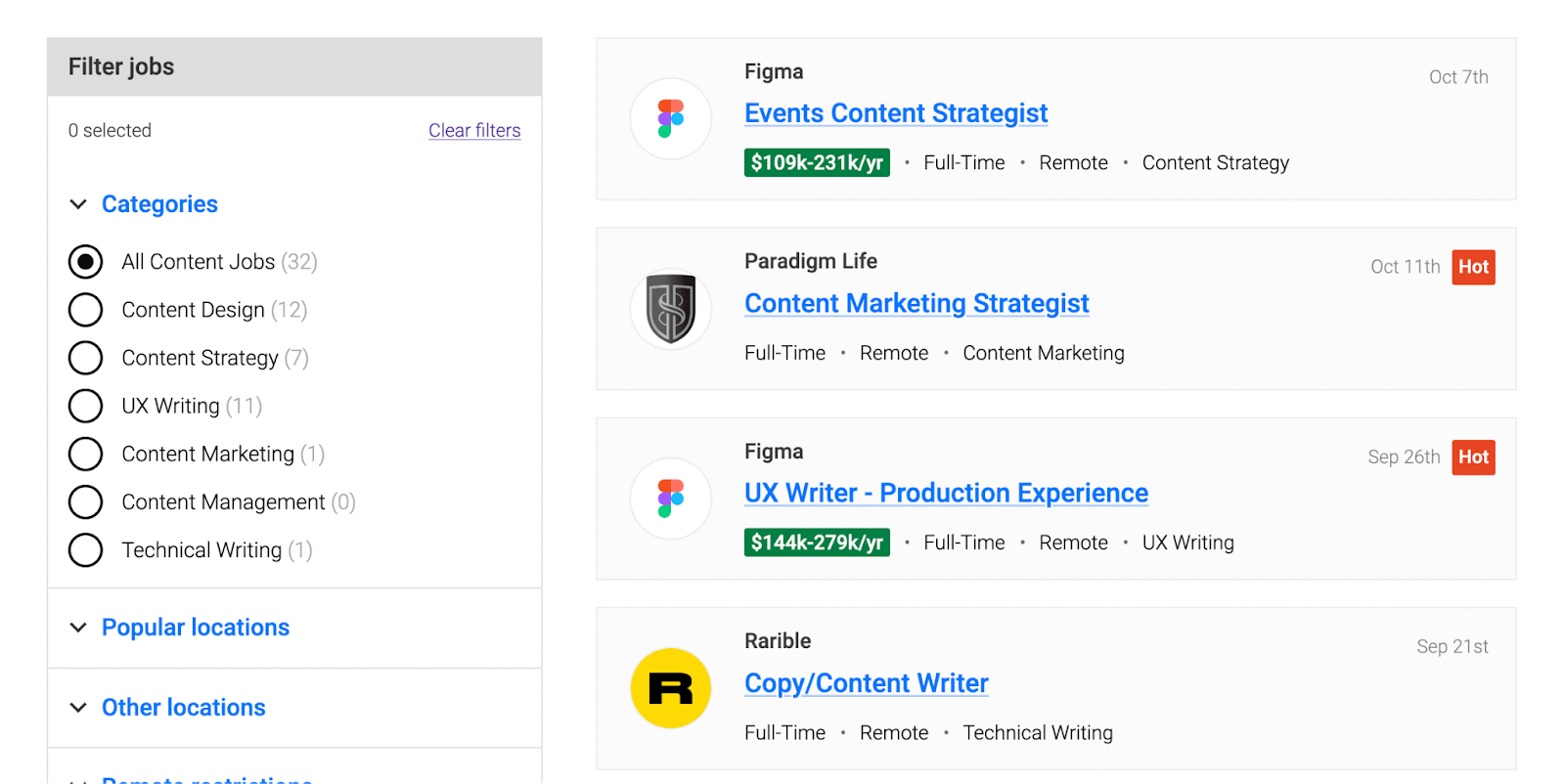Open the UX Writer - Production Experience job
This screenshot has width=1565, height=784.
click(946, 493)
